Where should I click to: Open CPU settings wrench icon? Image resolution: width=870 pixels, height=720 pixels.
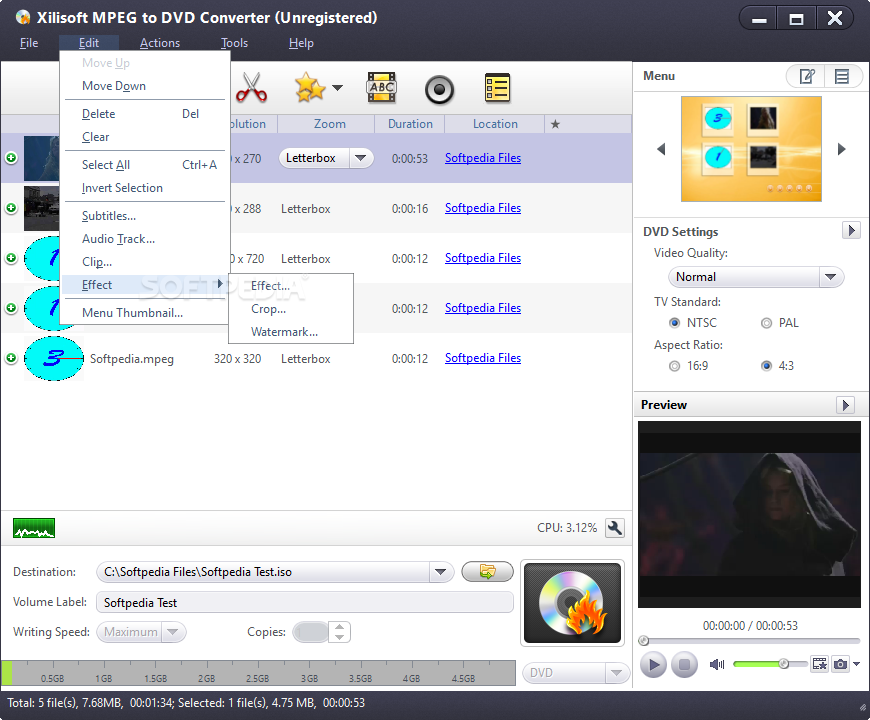(x=615, y=528)
